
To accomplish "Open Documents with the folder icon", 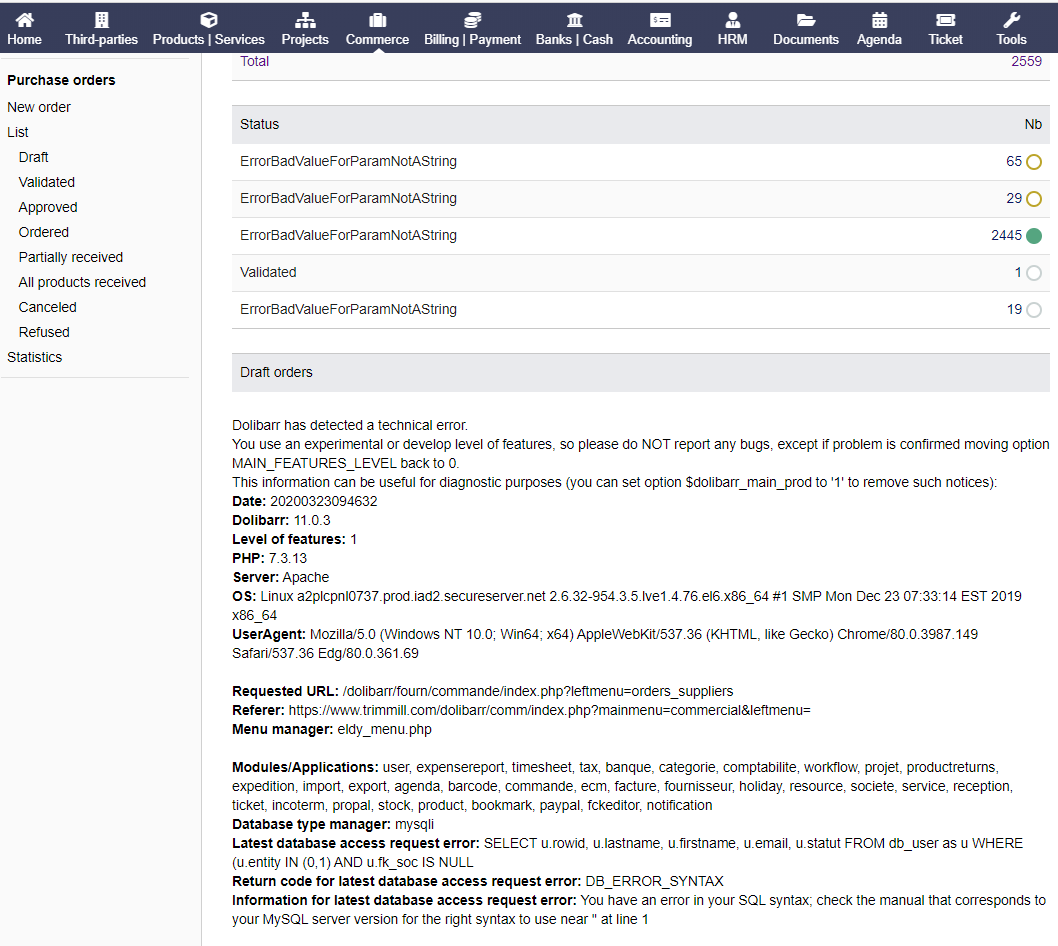I will [805, 20].
